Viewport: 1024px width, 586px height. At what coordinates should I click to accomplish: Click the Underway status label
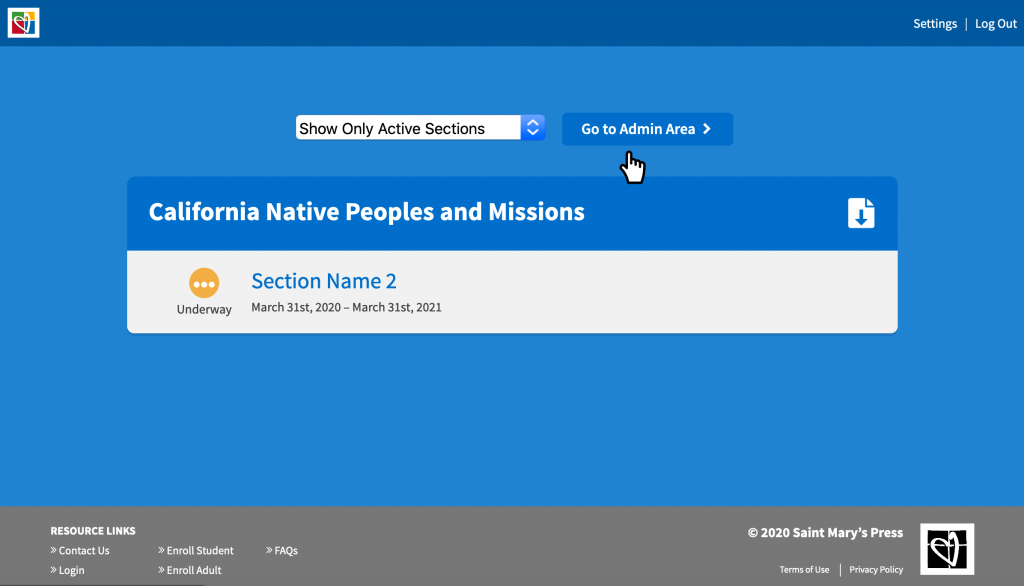[204, 309]
